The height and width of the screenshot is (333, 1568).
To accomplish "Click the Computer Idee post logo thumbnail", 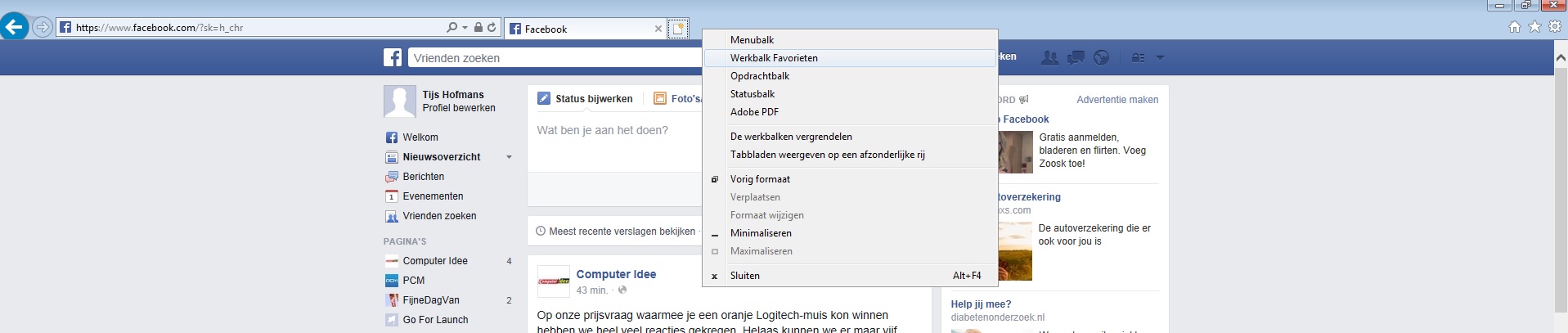I will (553, 281).
